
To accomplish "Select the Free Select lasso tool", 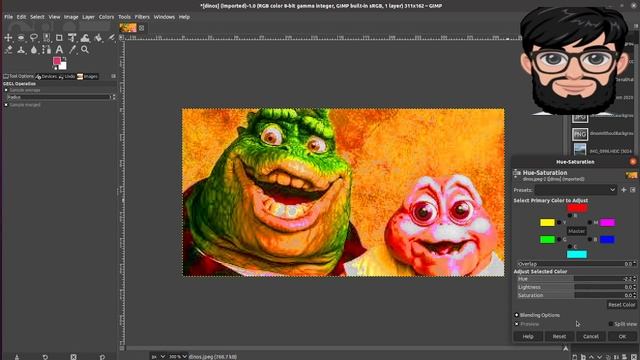I will coord(33,38).
